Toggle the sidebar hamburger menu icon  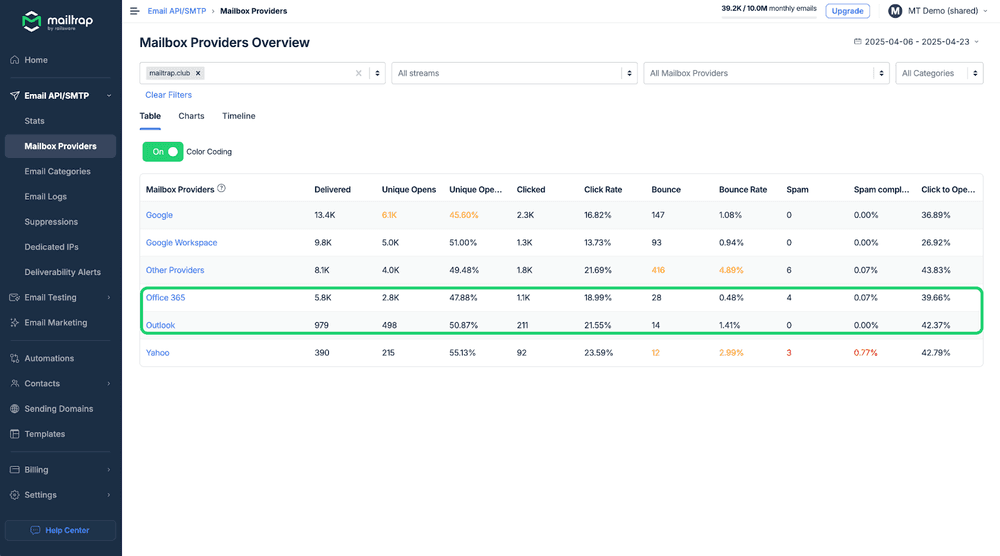[135, 11]
